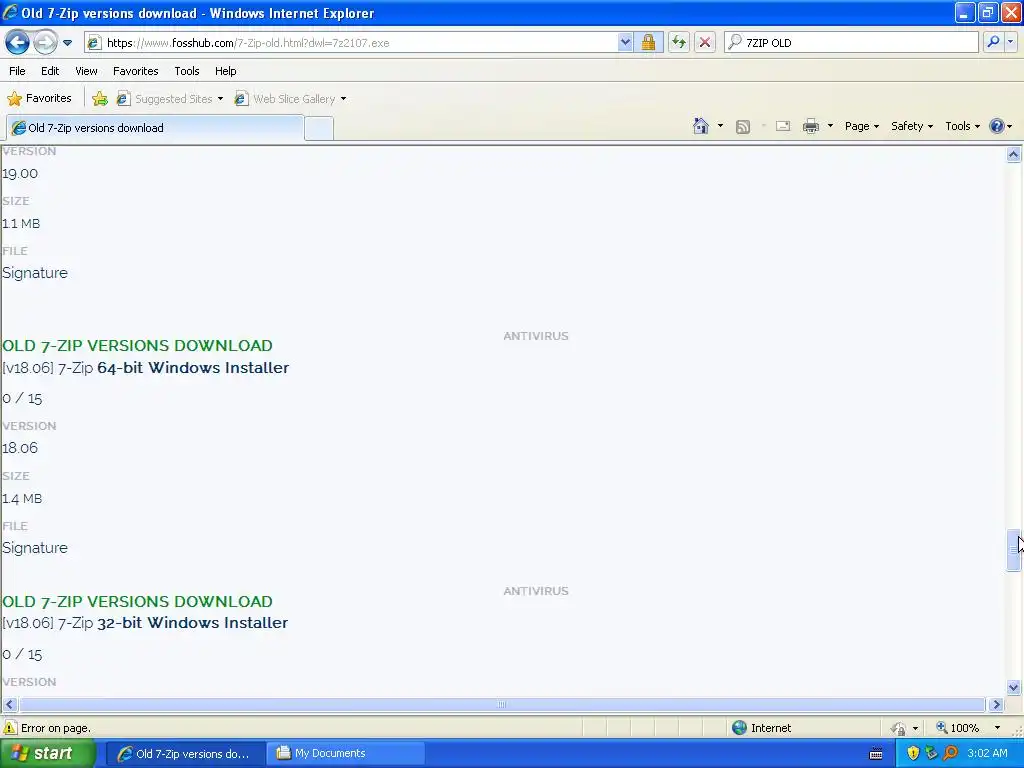This screenshot has width=1024, height=768.
Task: Click the 3:02 AM system clock
Action: pos(987,754)
